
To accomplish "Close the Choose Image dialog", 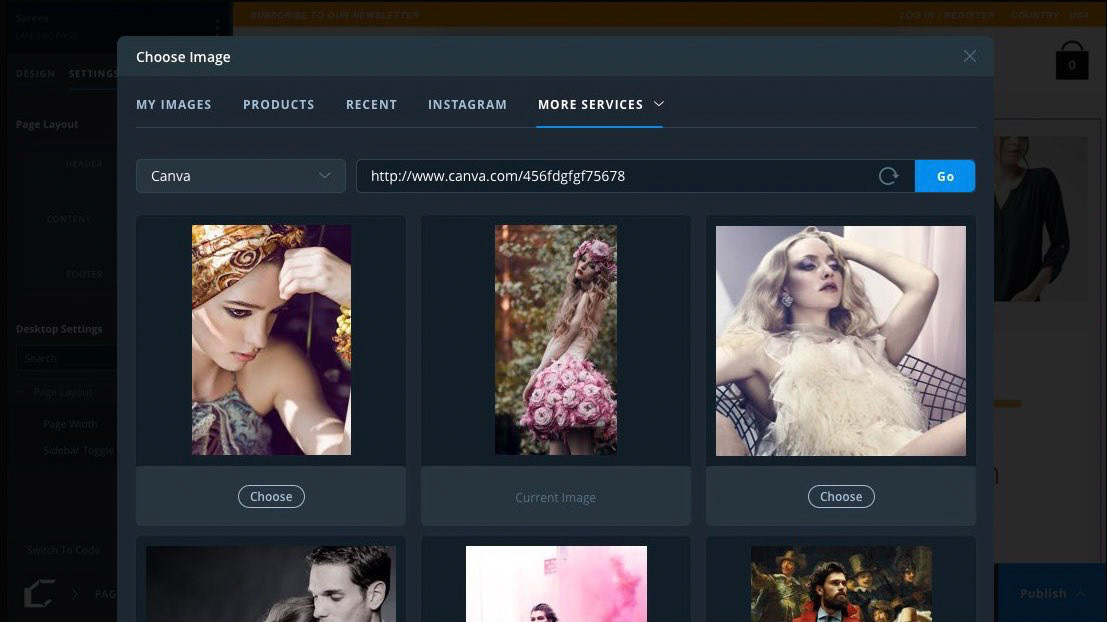I will (x=969, y=56).
